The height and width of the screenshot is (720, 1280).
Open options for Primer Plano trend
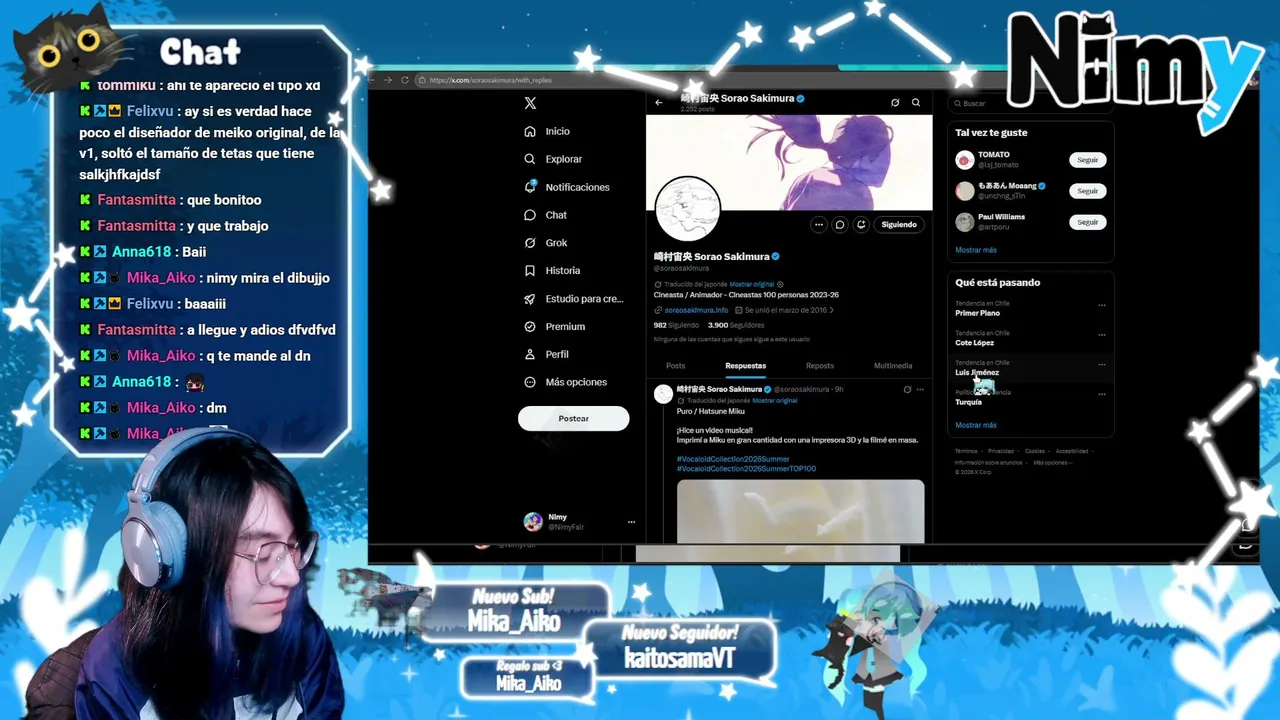pos(1102,305)
